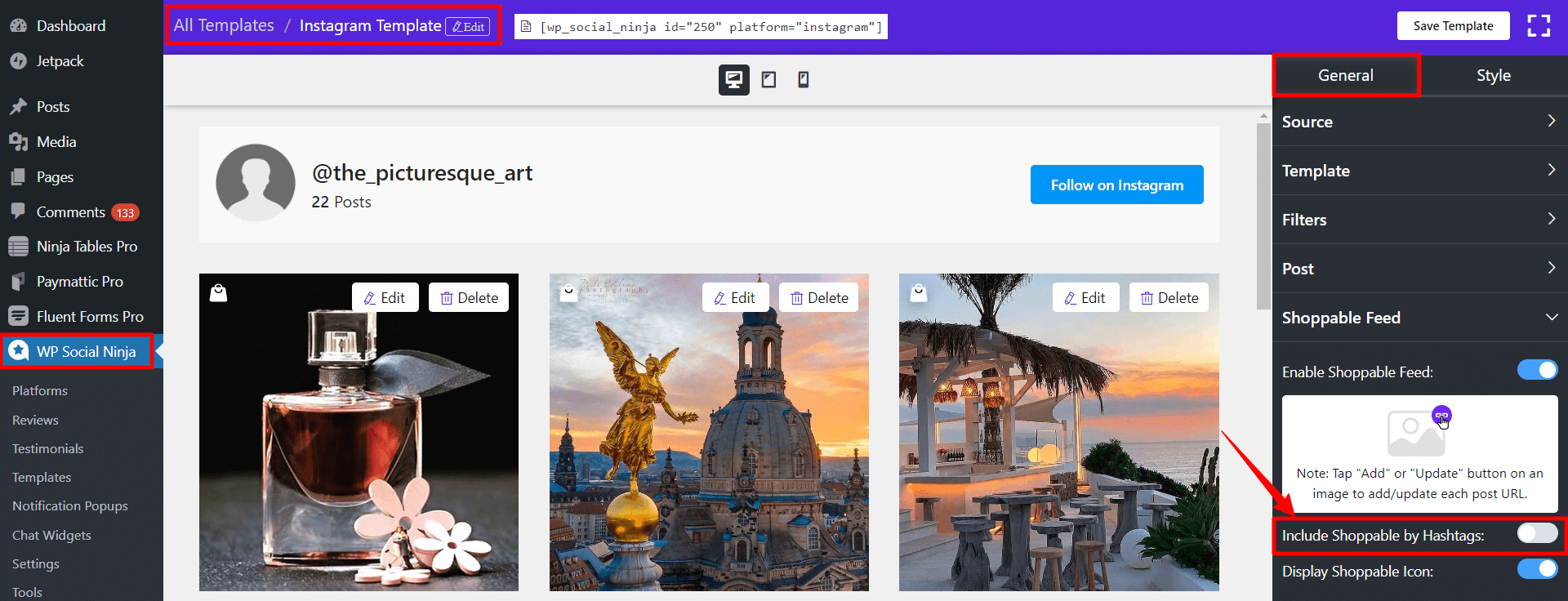
Task: Expand the Source section
Action: coord(1419,122)
